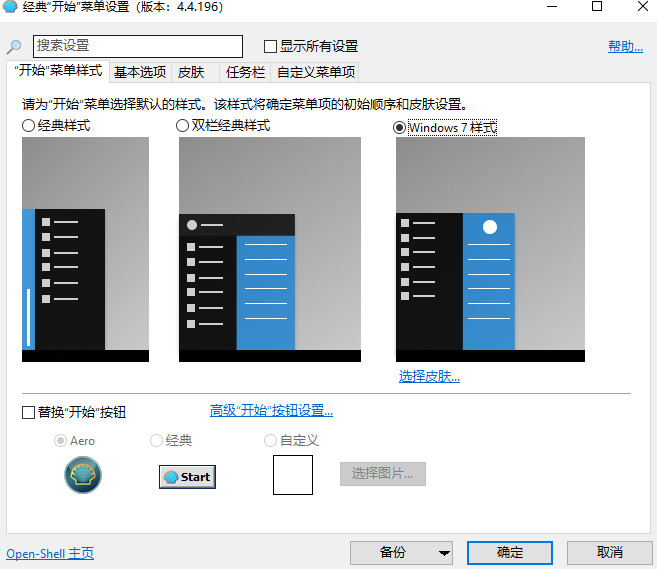
Task: Open the 任务栏 tab
Action: 245,72
